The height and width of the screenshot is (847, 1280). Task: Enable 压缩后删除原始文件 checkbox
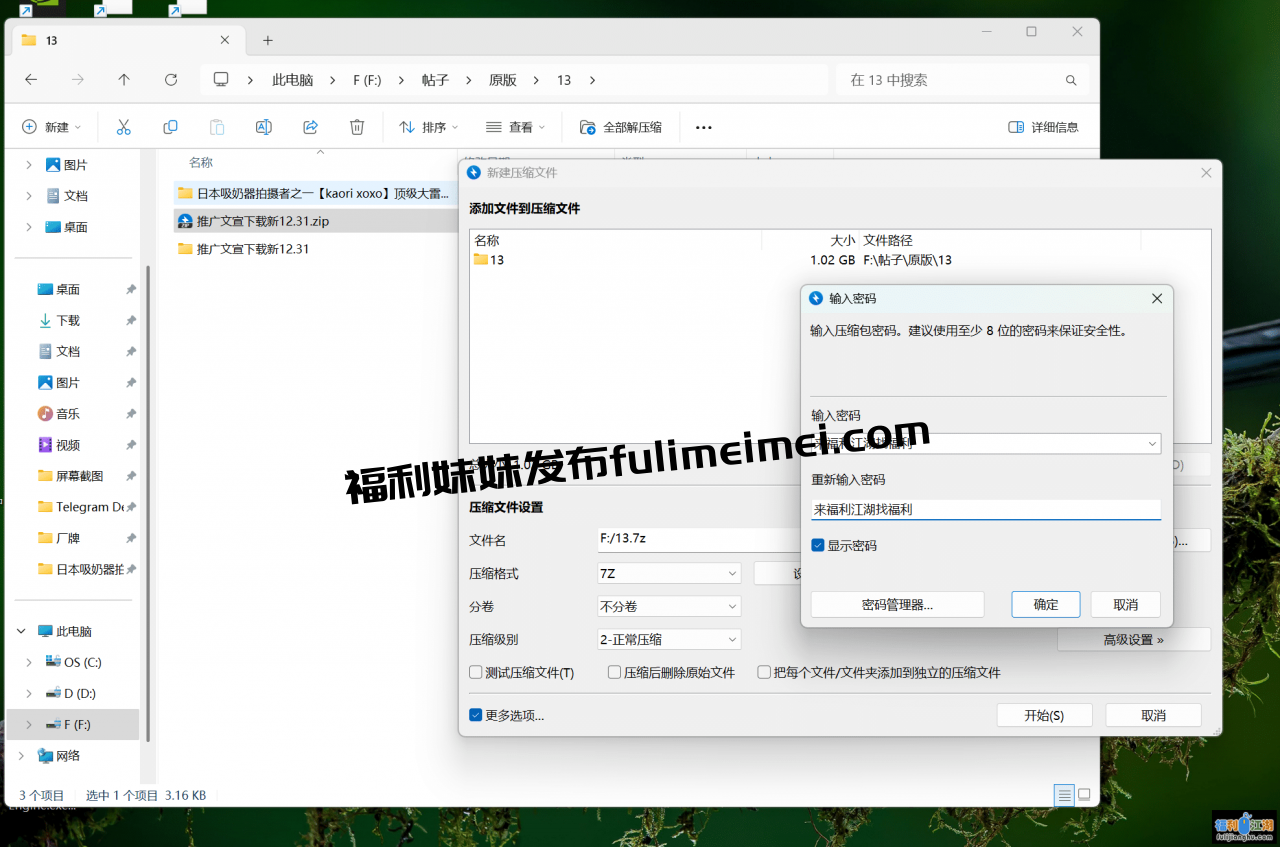[615, 672]
